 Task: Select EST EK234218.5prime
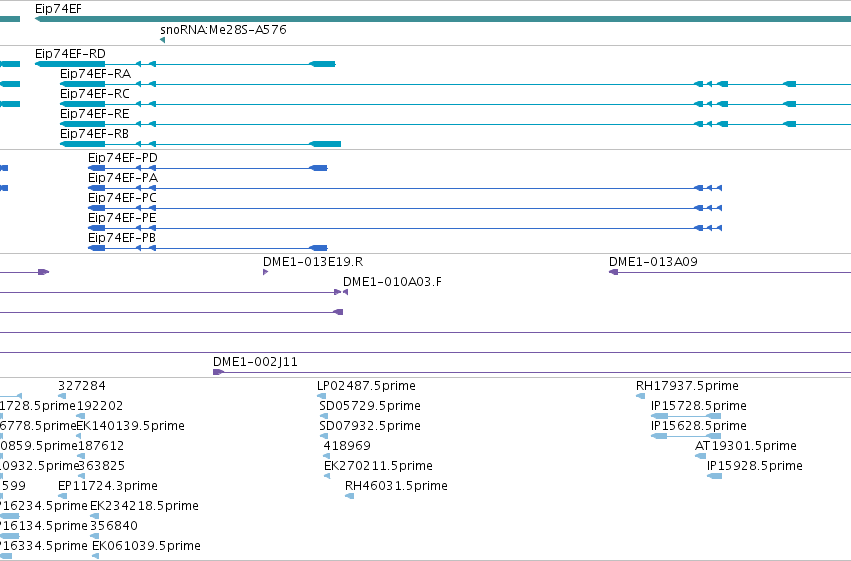[x=94, y=516]
